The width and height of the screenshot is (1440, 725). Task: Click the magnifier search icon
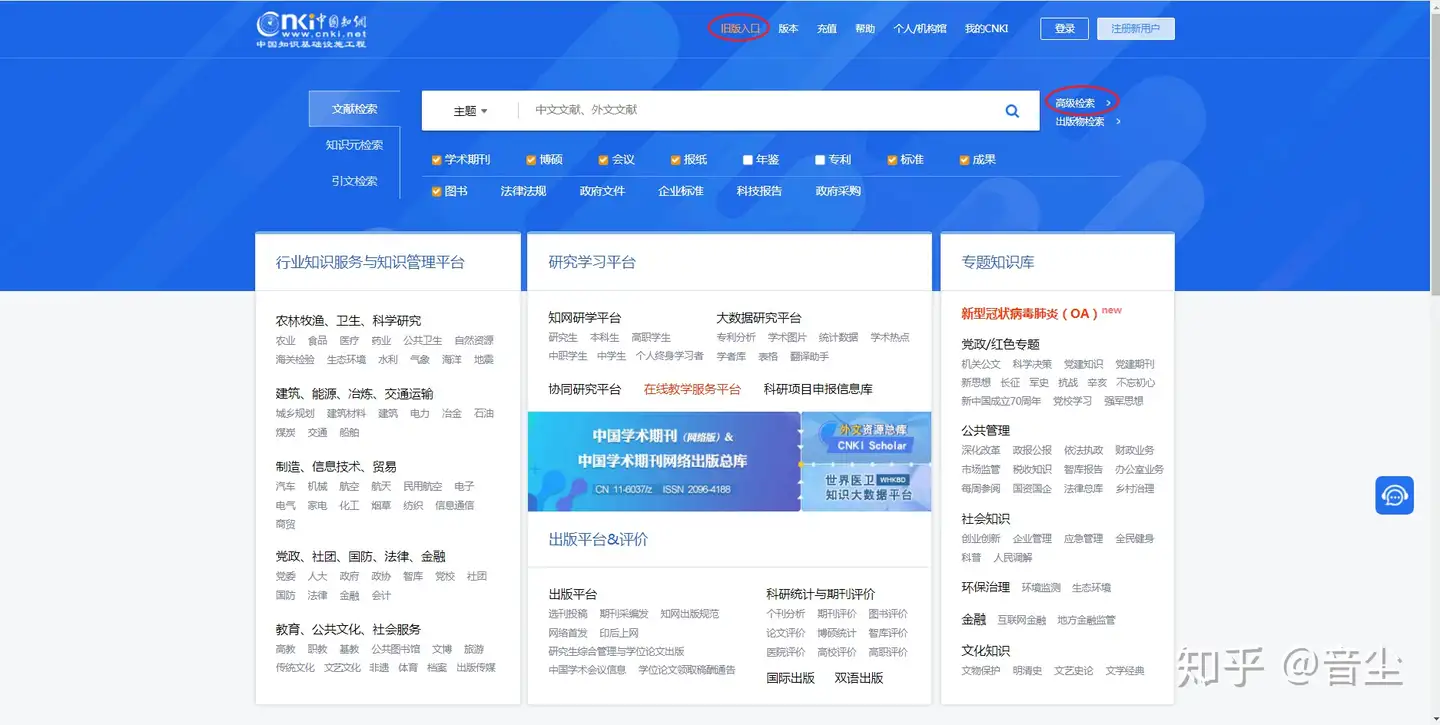pyautogui.click(x=1012, y=111)
